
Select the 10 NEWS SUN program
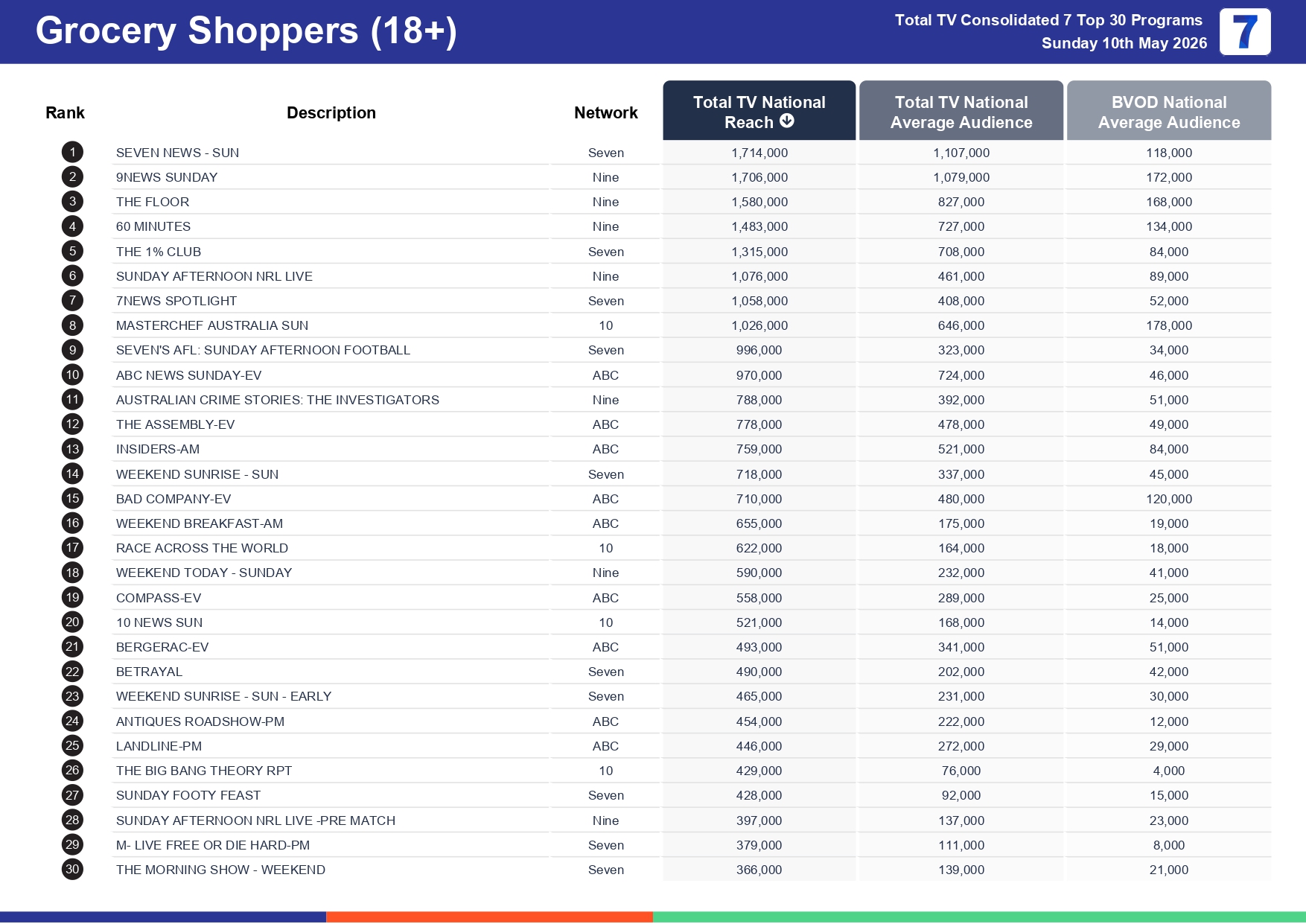coord(159,622)
